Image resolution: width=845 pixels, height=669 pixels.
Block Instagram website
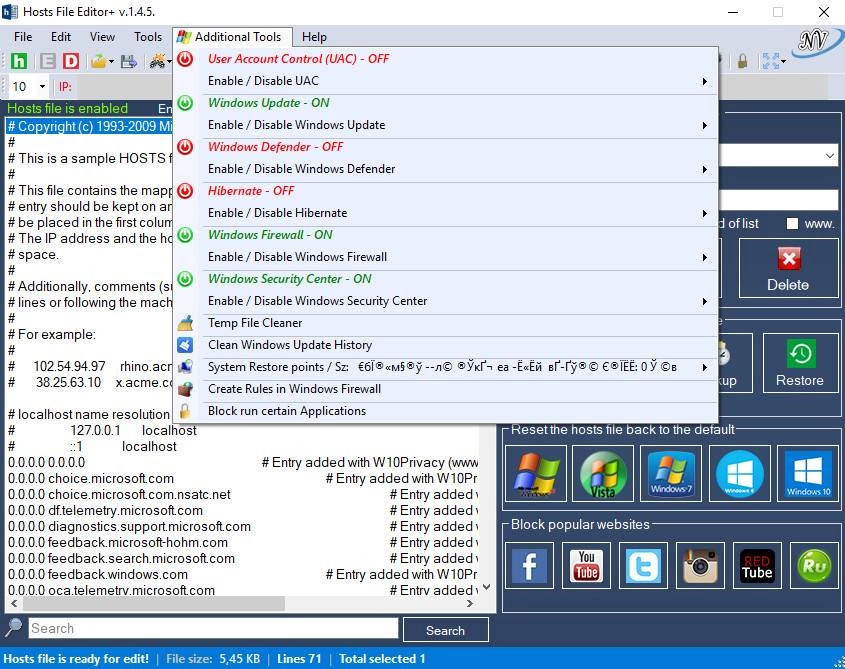click(x=700, y=565)
